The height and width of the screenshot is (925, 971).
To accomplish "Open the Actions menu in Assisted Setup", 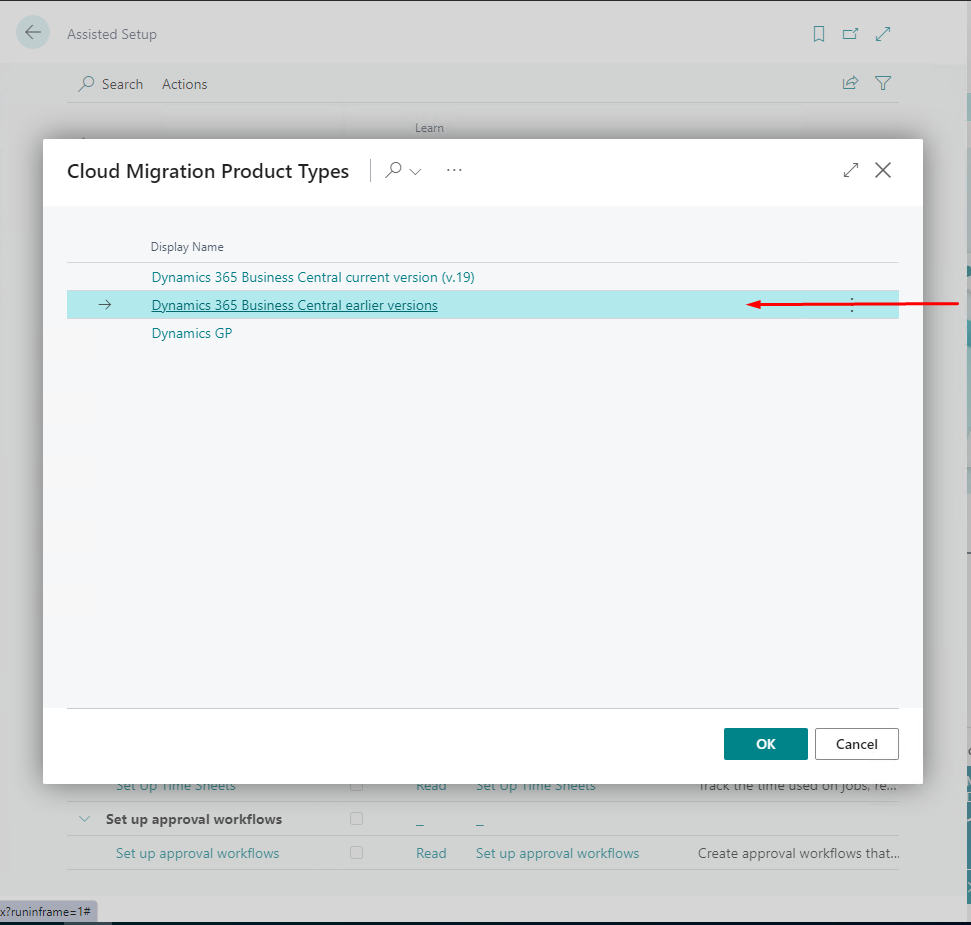I will pyautogui.click(x=185, y=84).
